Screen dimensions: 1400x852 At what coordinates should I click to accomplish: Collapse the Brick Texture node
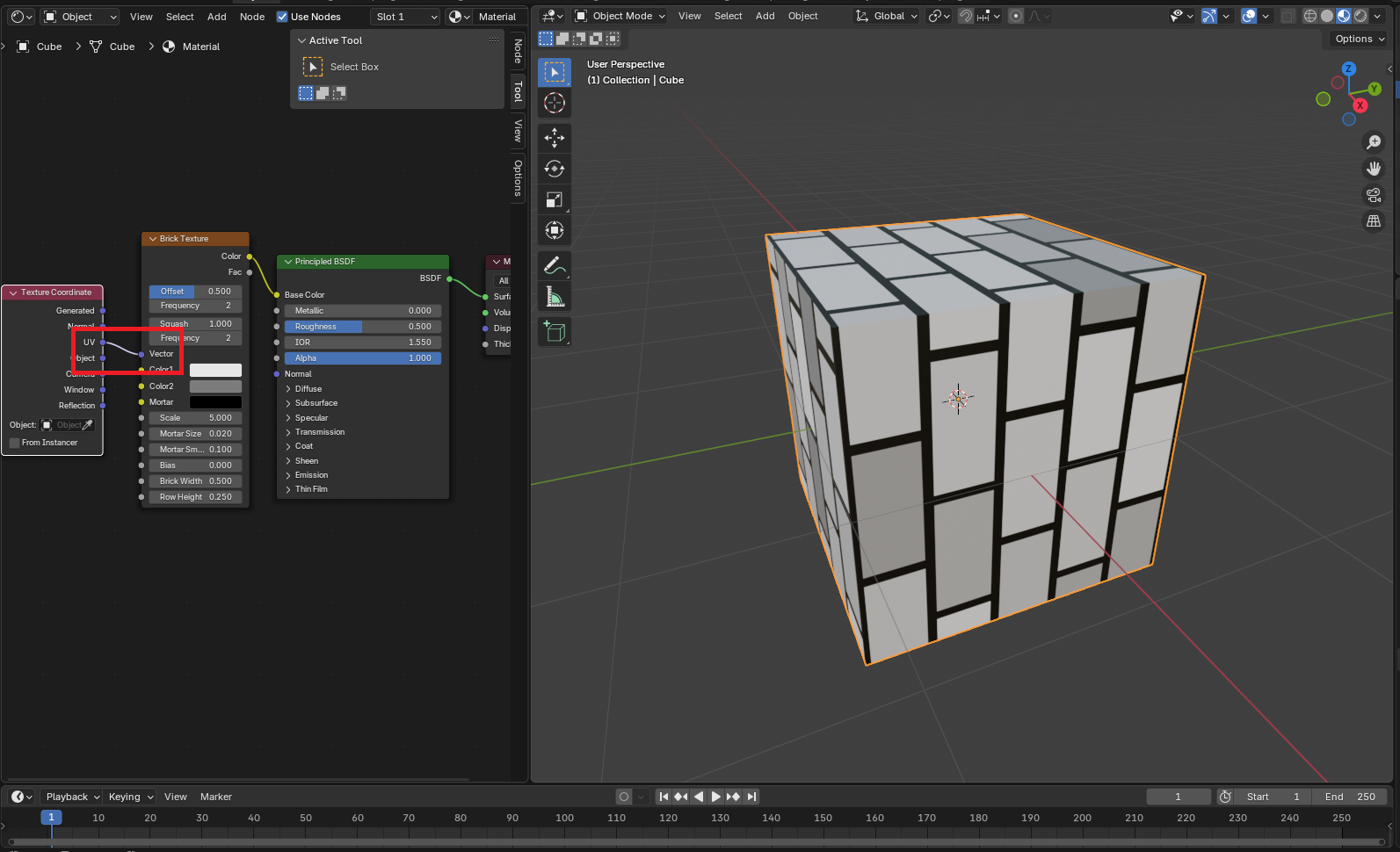tap(153, 239)
